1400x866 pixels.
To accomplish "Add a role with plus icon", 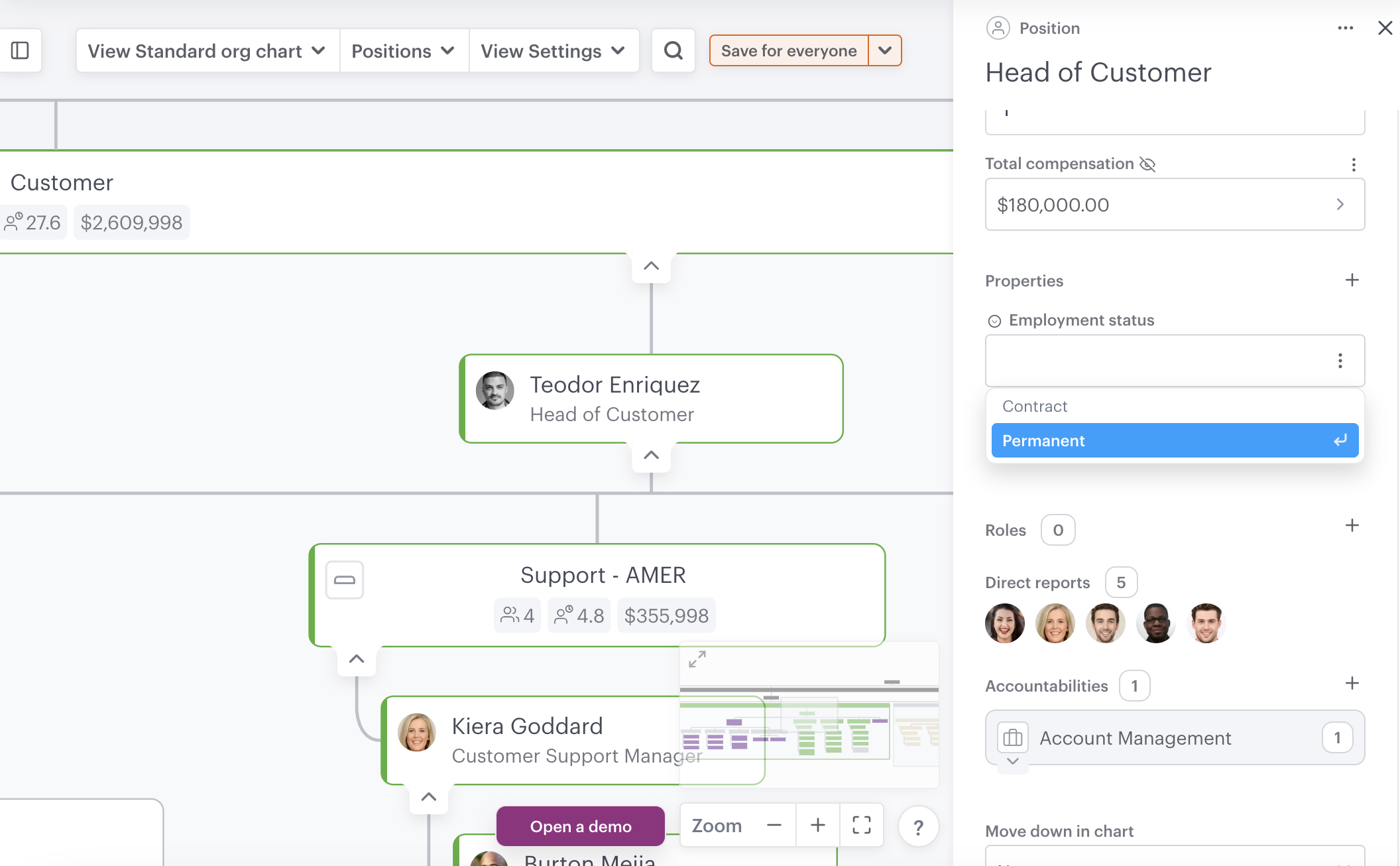I will coord(1352,526).
